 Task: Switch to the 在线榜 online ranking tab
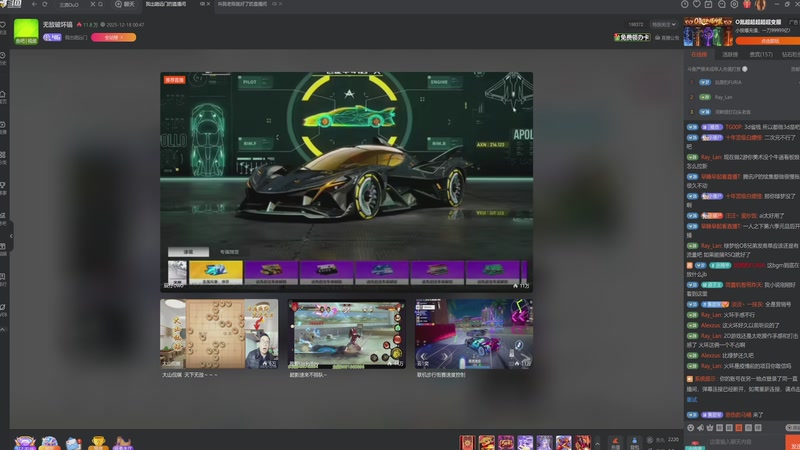click(x=699, y=54)
